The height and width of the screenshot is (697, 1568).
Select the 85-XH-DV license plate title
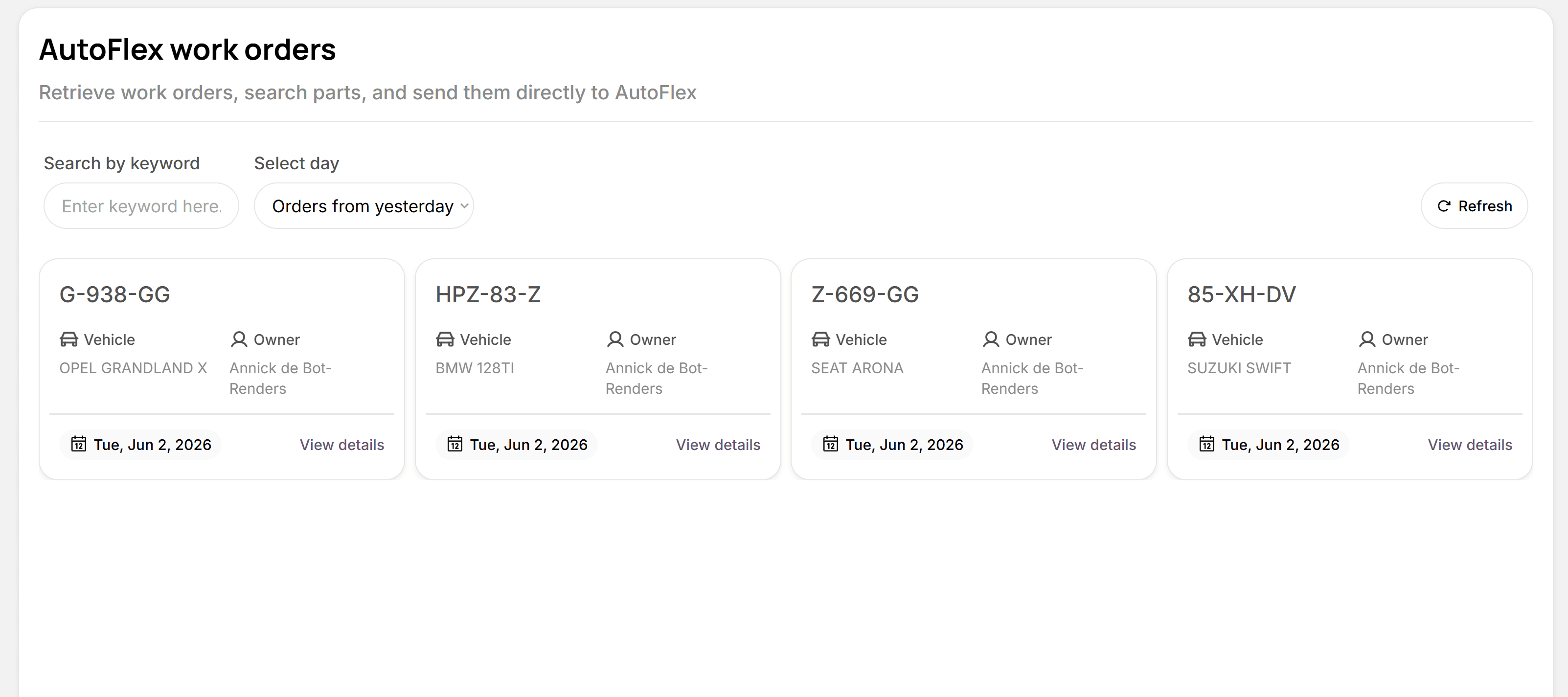(x=1242, y=294)
